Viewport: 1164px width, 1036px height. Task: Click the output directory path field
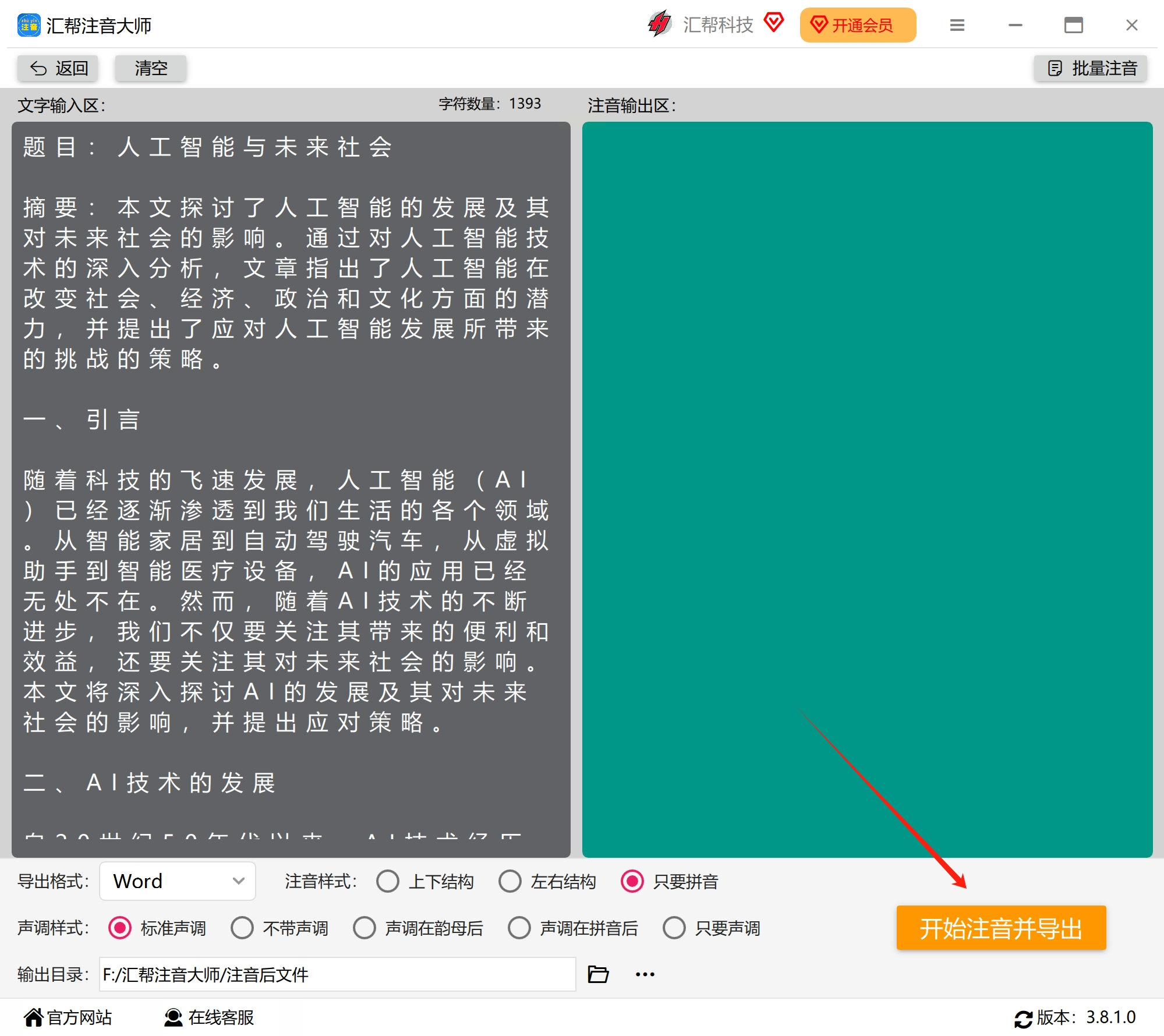337,974
